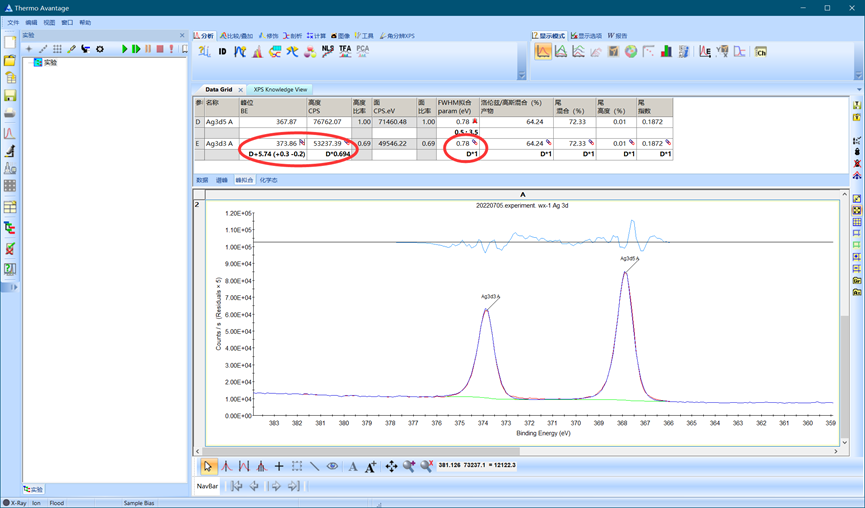Screen dimensions: 865x508
Task: Open the 文件 menu
Action: click(x=13, y=22)
